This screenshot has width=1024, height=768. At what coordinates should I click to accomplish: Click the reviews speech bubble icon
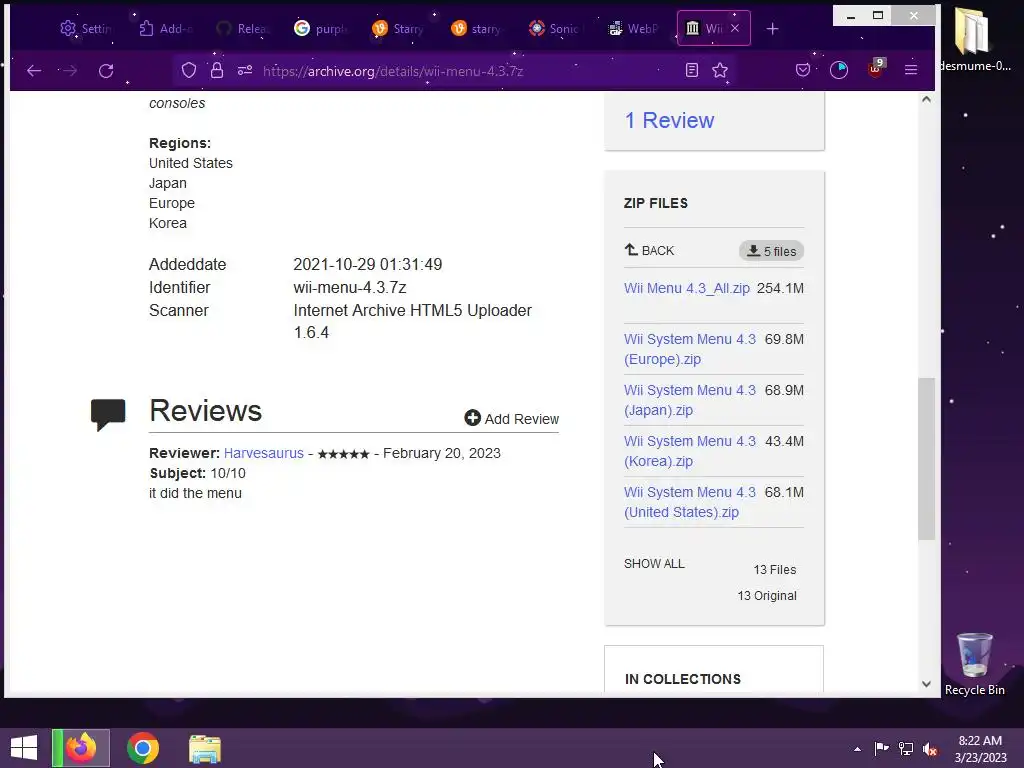pos(108,414)
